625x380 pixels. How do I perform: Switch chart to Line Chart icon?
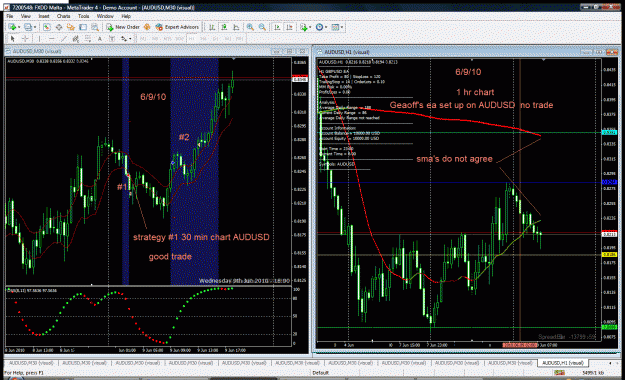pos(236,27)
